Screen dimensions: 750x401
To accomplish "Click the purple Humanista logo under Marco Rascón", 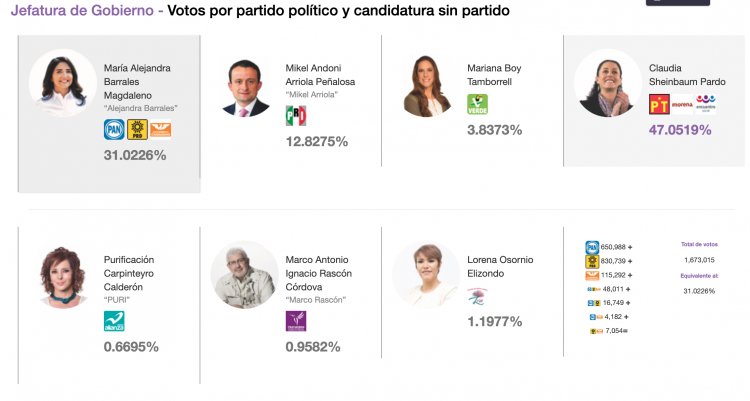I will tap(296, 321).
